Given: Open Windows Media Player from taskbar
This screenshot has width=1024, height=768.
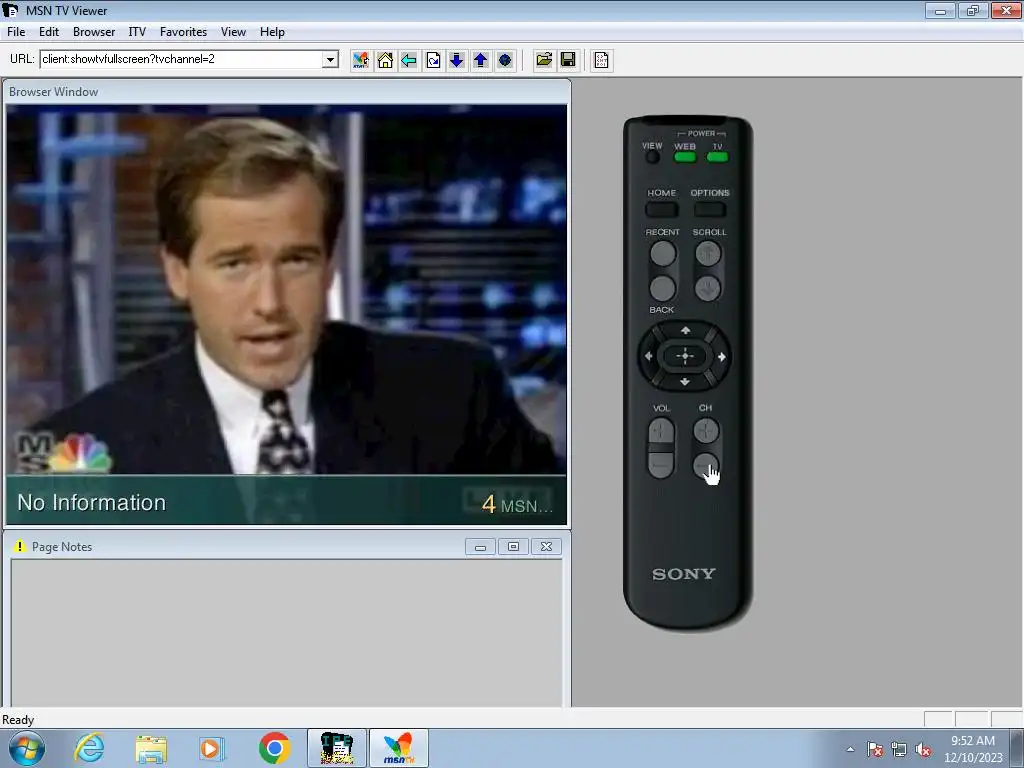Looking at the screenshot, I should point(212,748).
